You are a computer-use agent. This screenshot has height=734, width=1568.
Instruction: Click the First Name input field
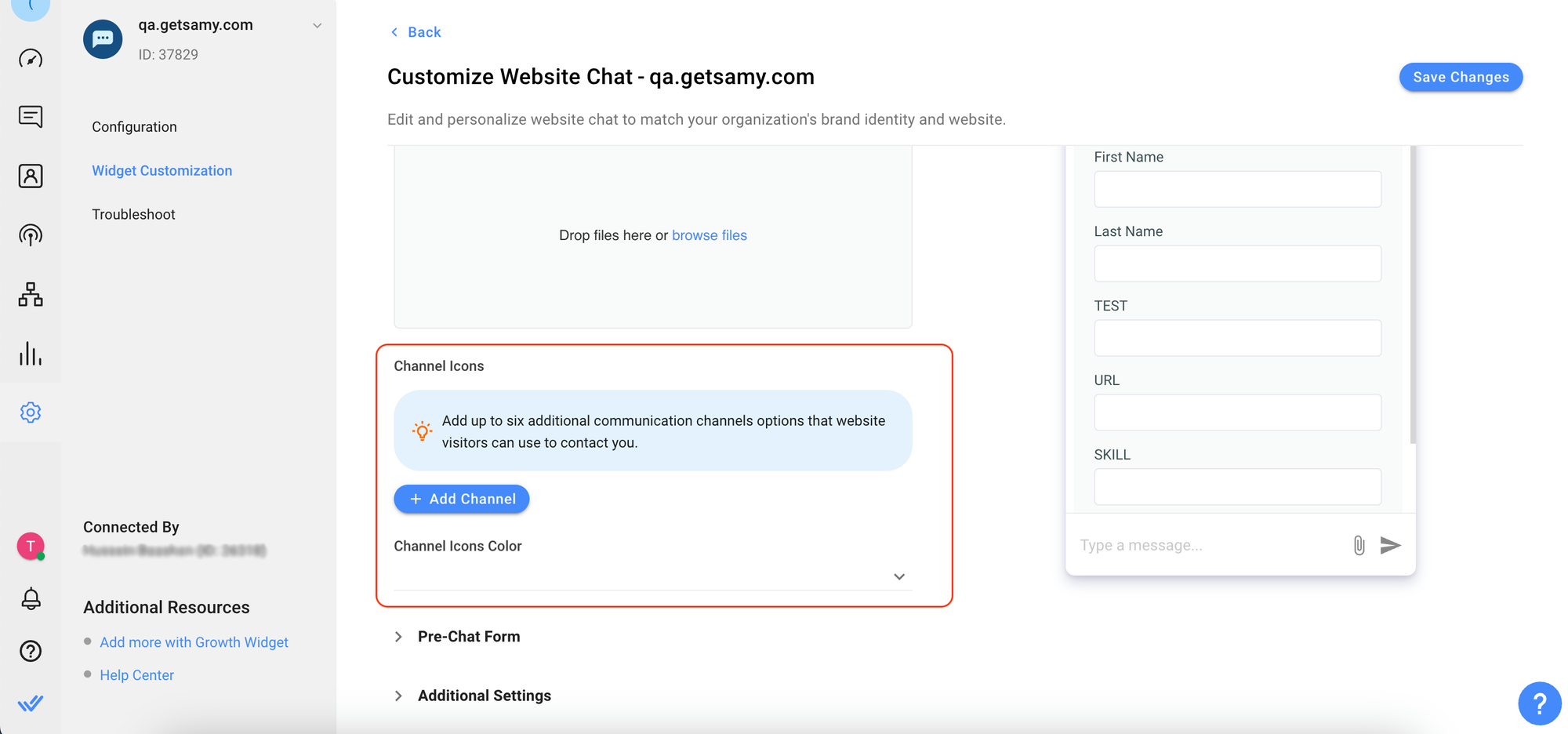pyautogui.click(x=1237, y=189)
